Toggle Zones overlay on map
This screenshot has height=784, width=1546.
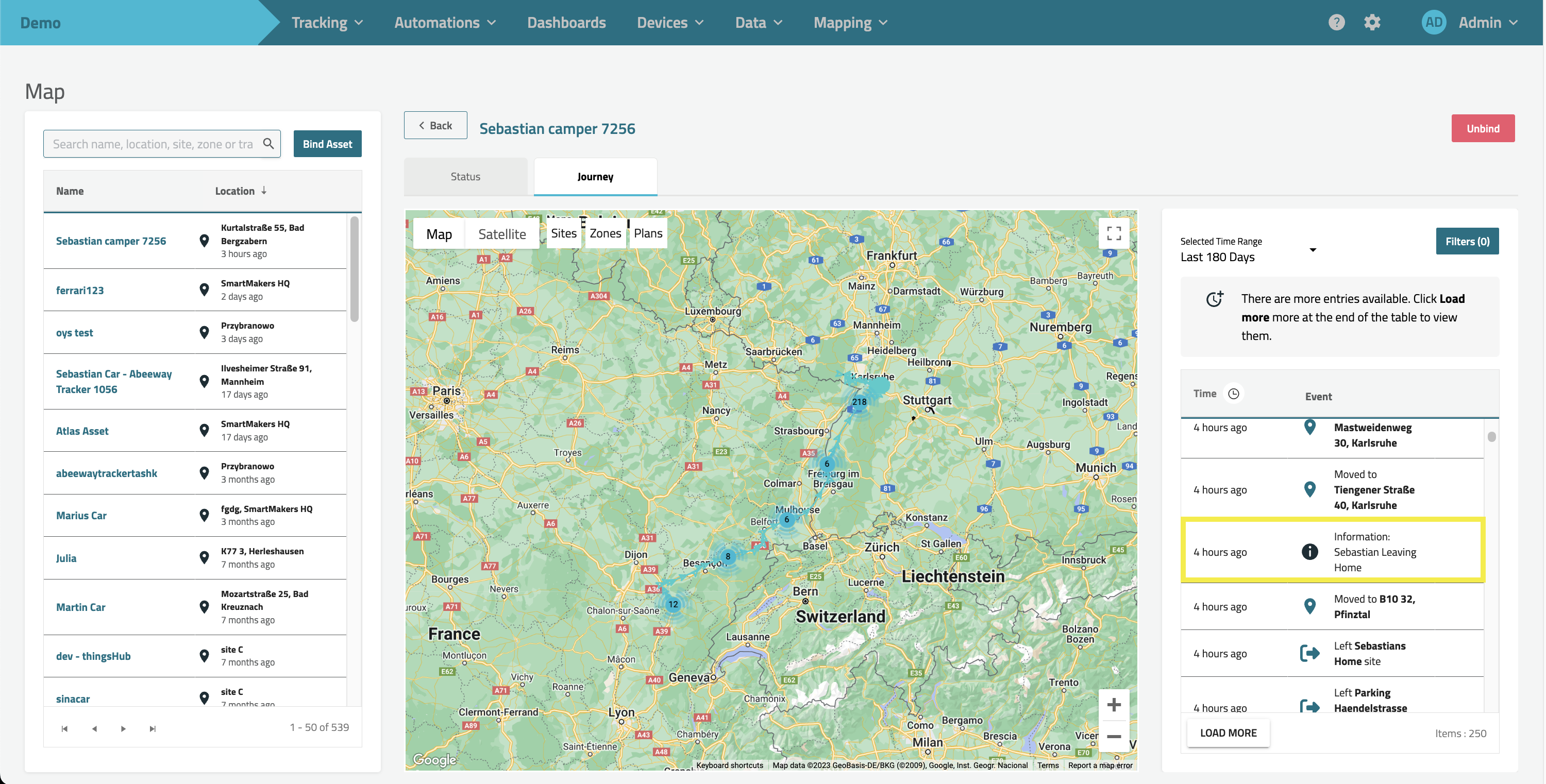[x=605, y=233]
